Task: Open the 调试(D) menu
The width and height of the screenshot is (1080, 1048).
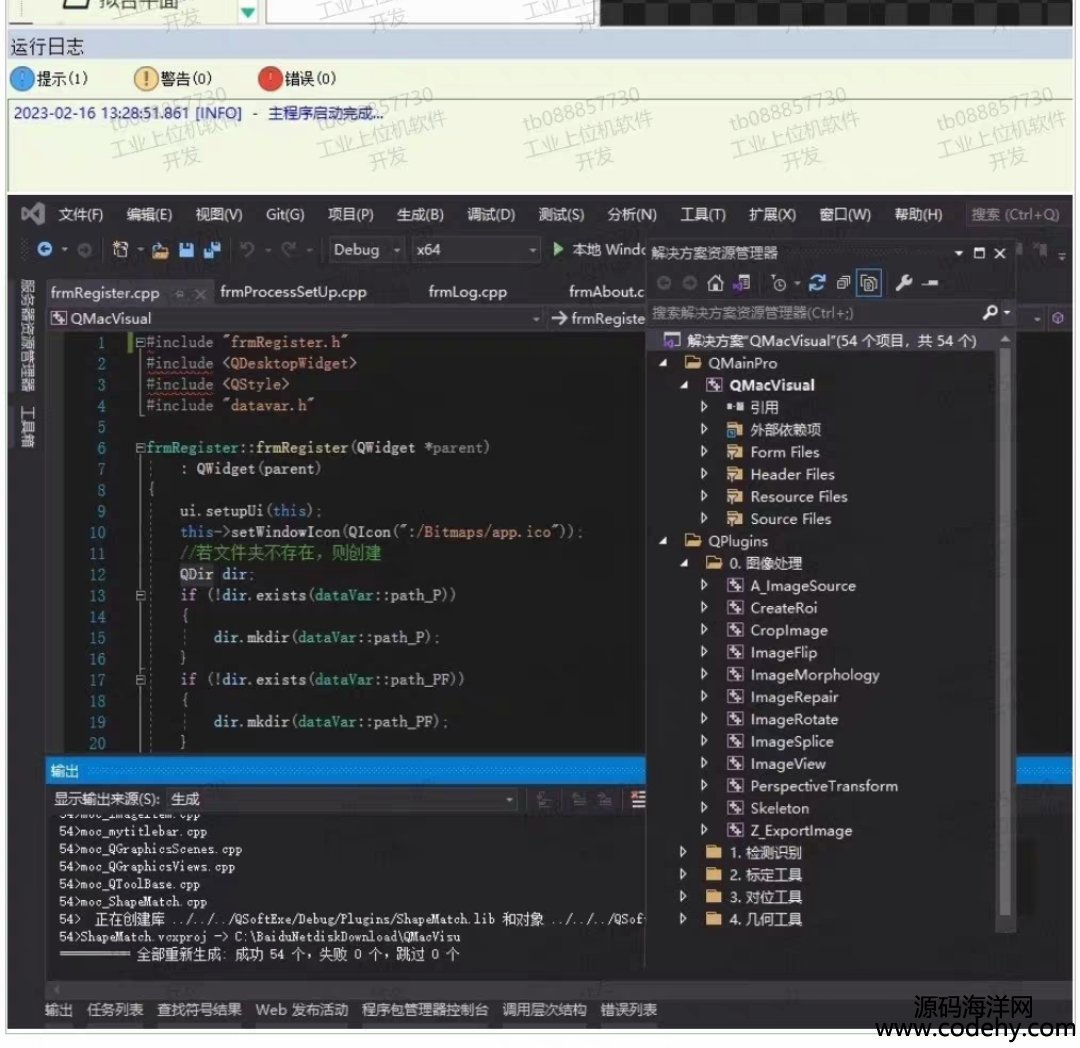Action: tap(491, 215)
